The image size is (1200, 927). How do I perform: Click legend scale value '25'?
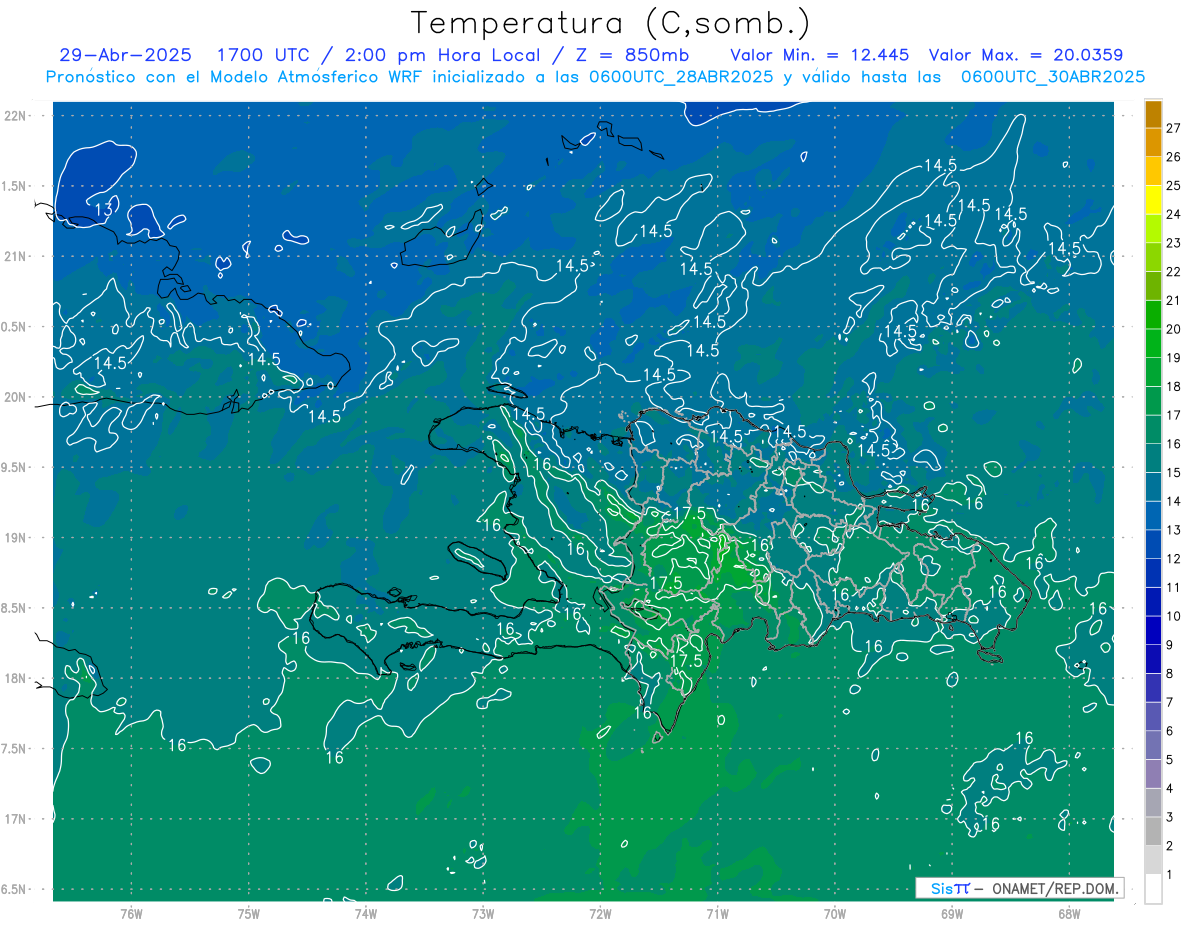[1173, 185]
